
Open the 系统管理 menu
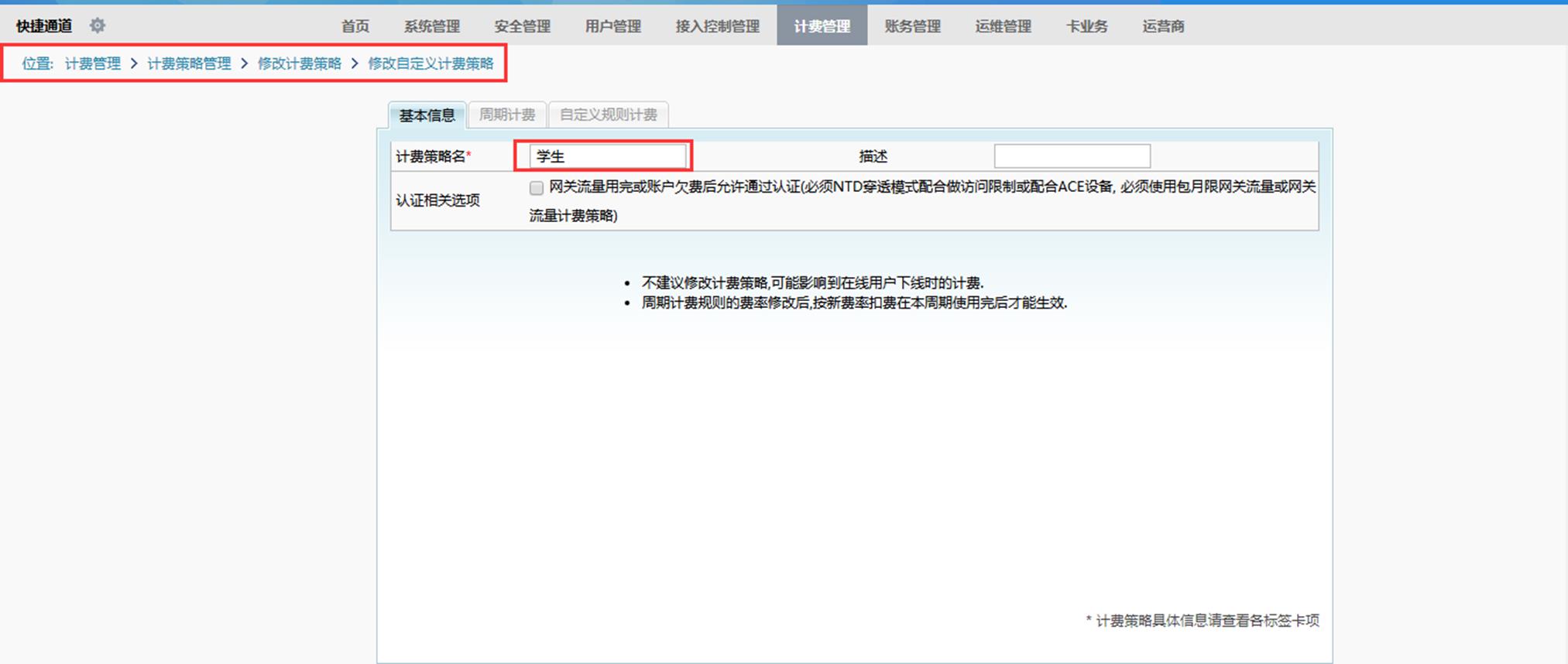(x=431, y=26)
